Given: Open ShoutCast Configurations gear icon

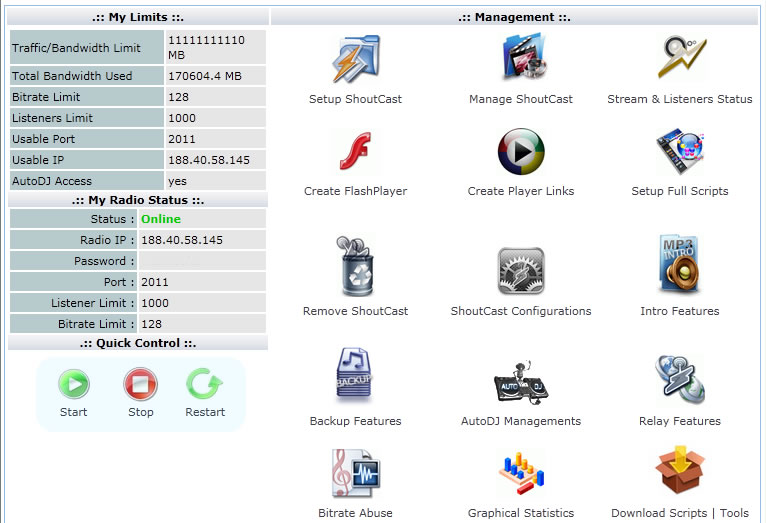Looking at the screenshot, I should [521, 270].
